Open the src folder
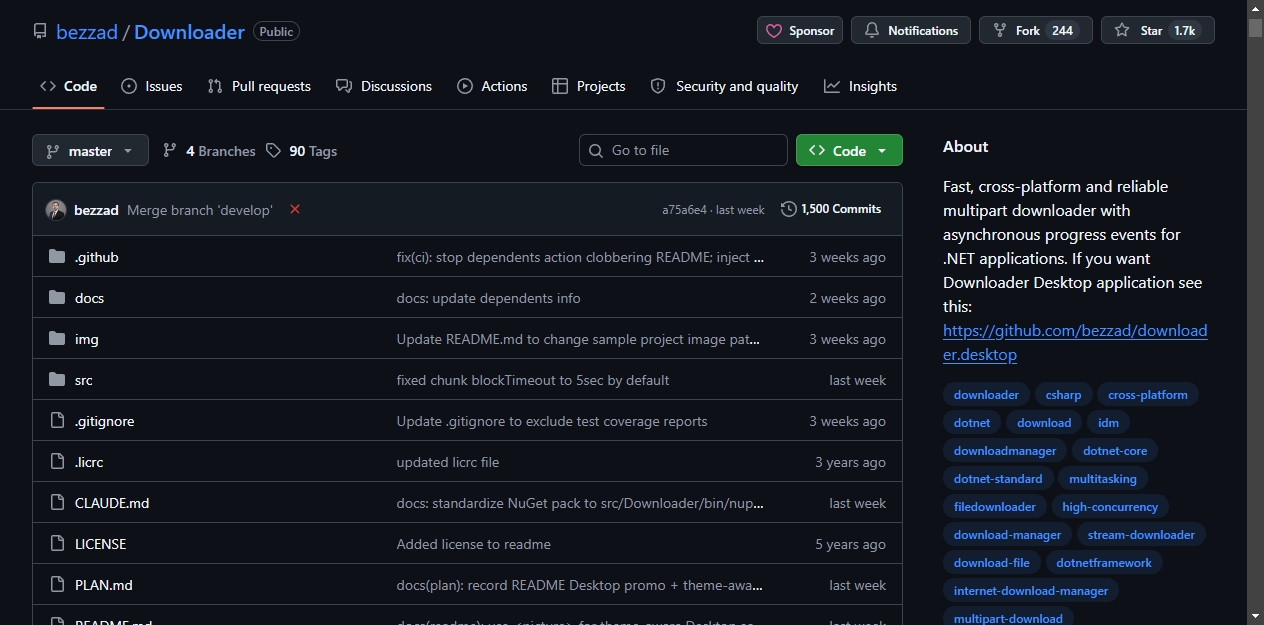The image size is (1264, 625). point(84,380)
